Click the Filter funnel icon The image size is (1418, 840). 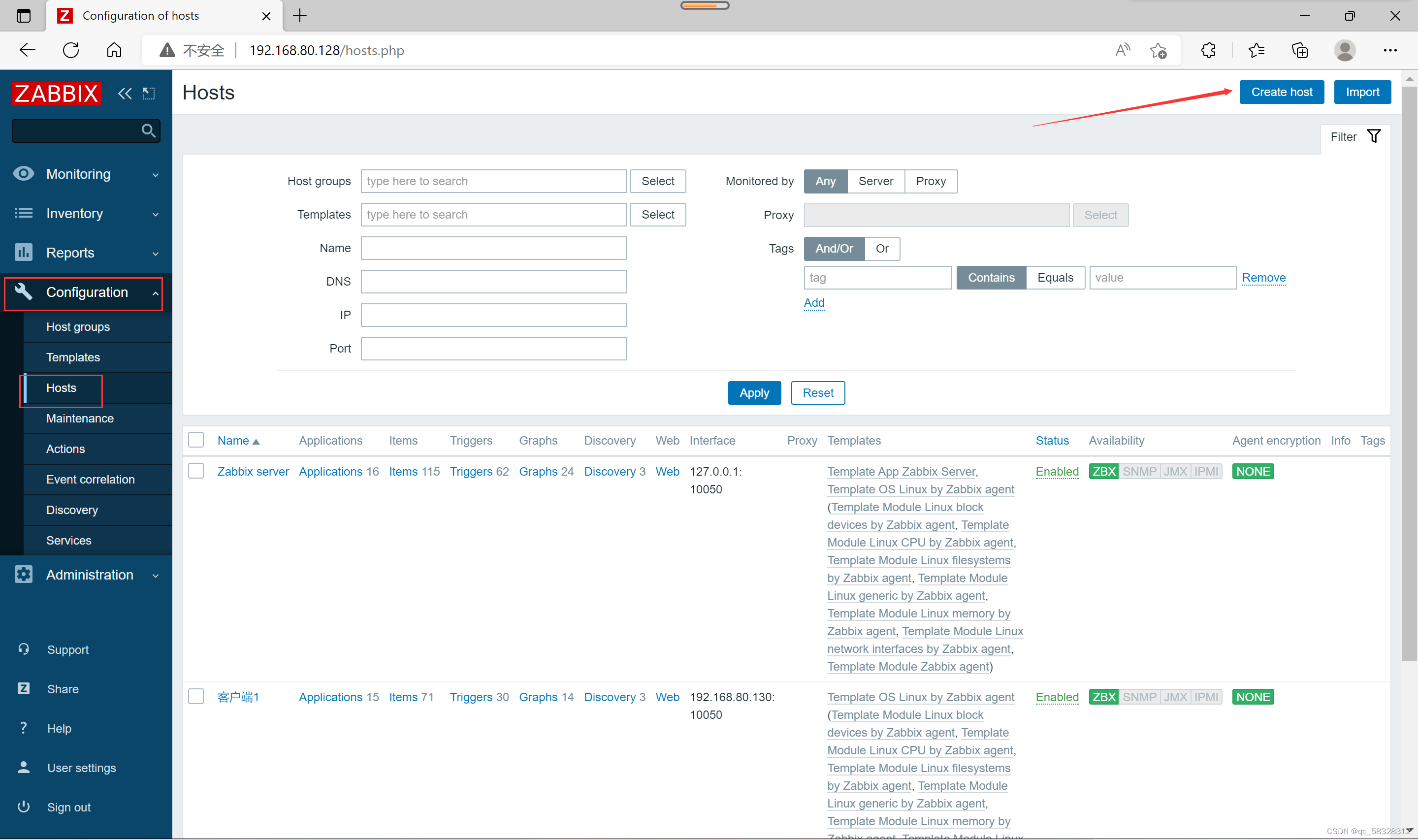click(1373, 136)
